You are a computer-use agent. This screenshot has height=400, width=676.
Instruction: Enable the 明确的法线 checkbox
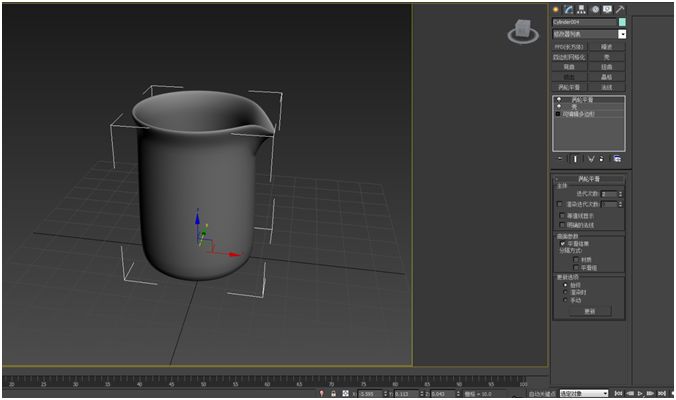[x=562, y=225]
